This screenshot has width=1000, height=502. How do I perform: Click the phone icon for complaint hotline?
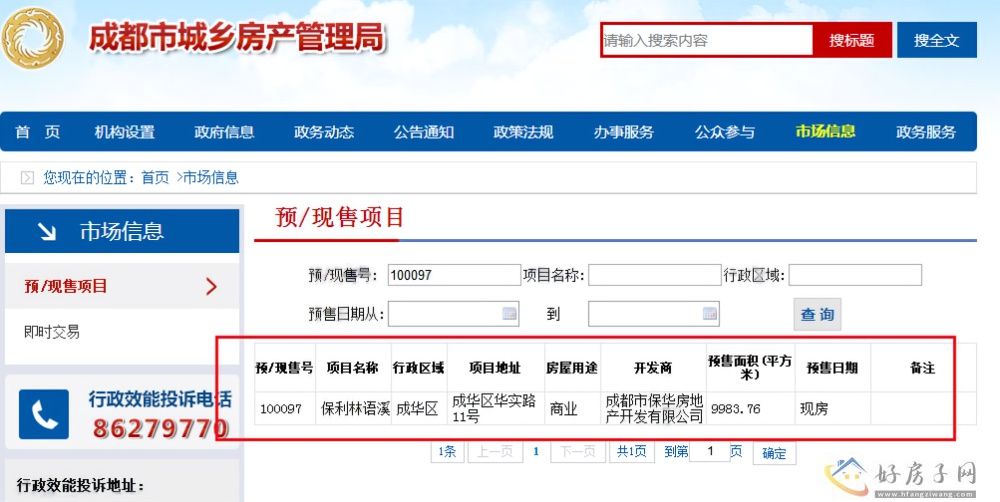44,414
